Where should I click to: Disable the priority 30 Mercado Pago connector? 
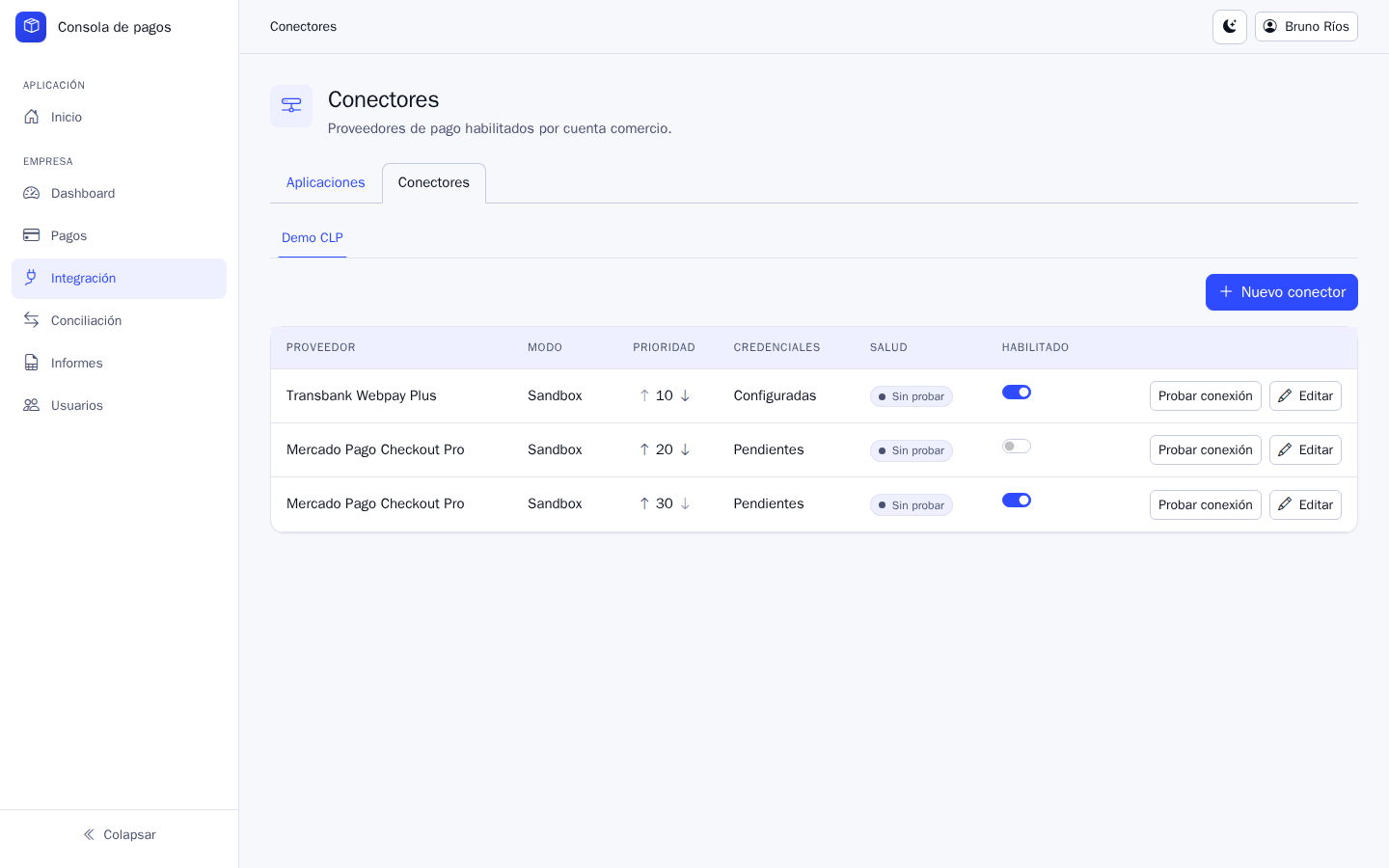(1017, 501)
